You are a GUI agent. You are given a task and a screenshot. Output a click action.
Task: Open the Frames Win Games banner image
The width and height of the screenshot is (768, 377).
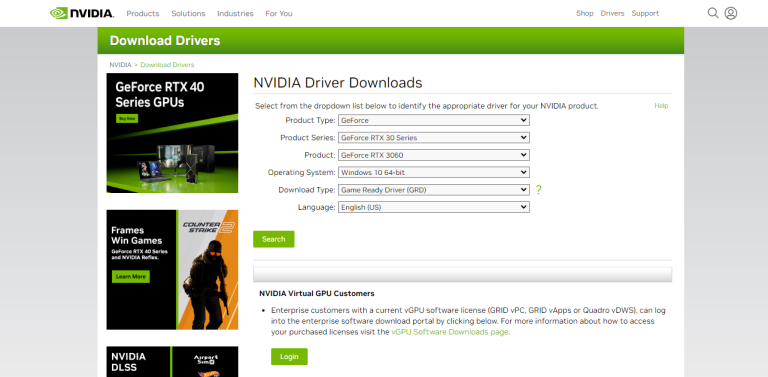point(172,270)
